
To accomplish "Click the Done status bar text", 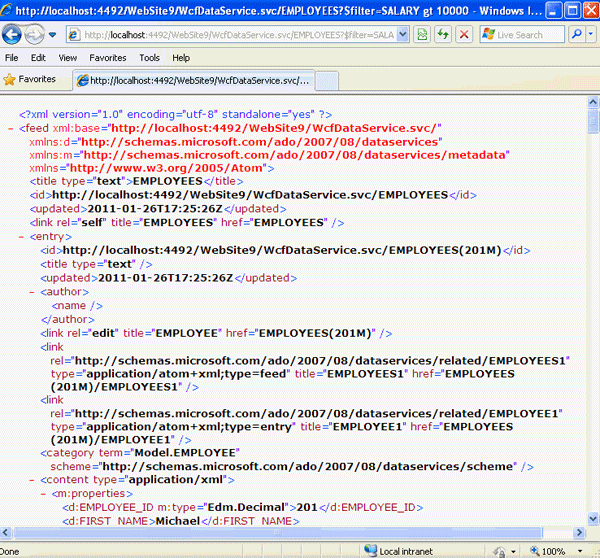I will [10, 551].
